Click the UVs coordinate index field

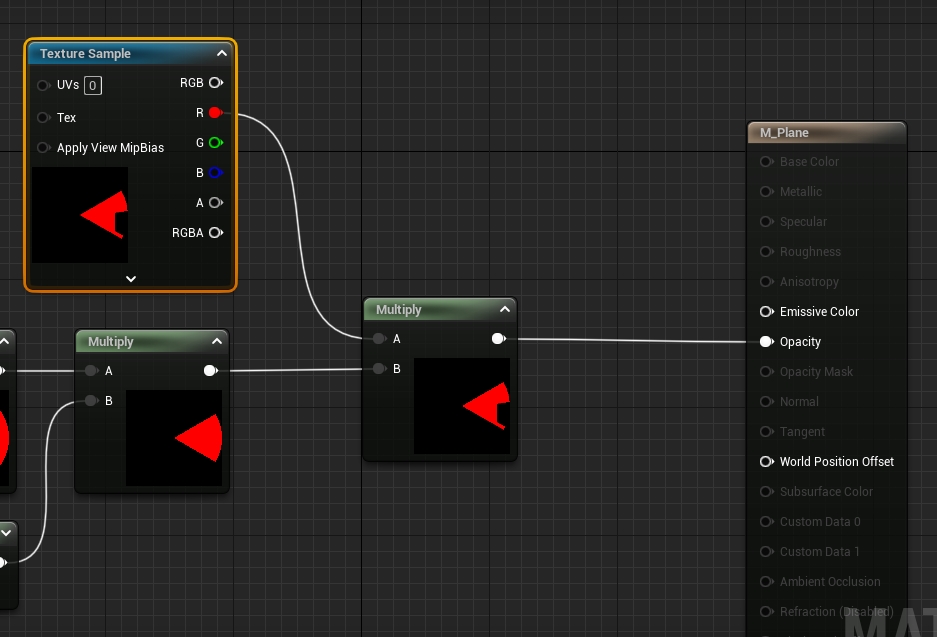[92, 86]
